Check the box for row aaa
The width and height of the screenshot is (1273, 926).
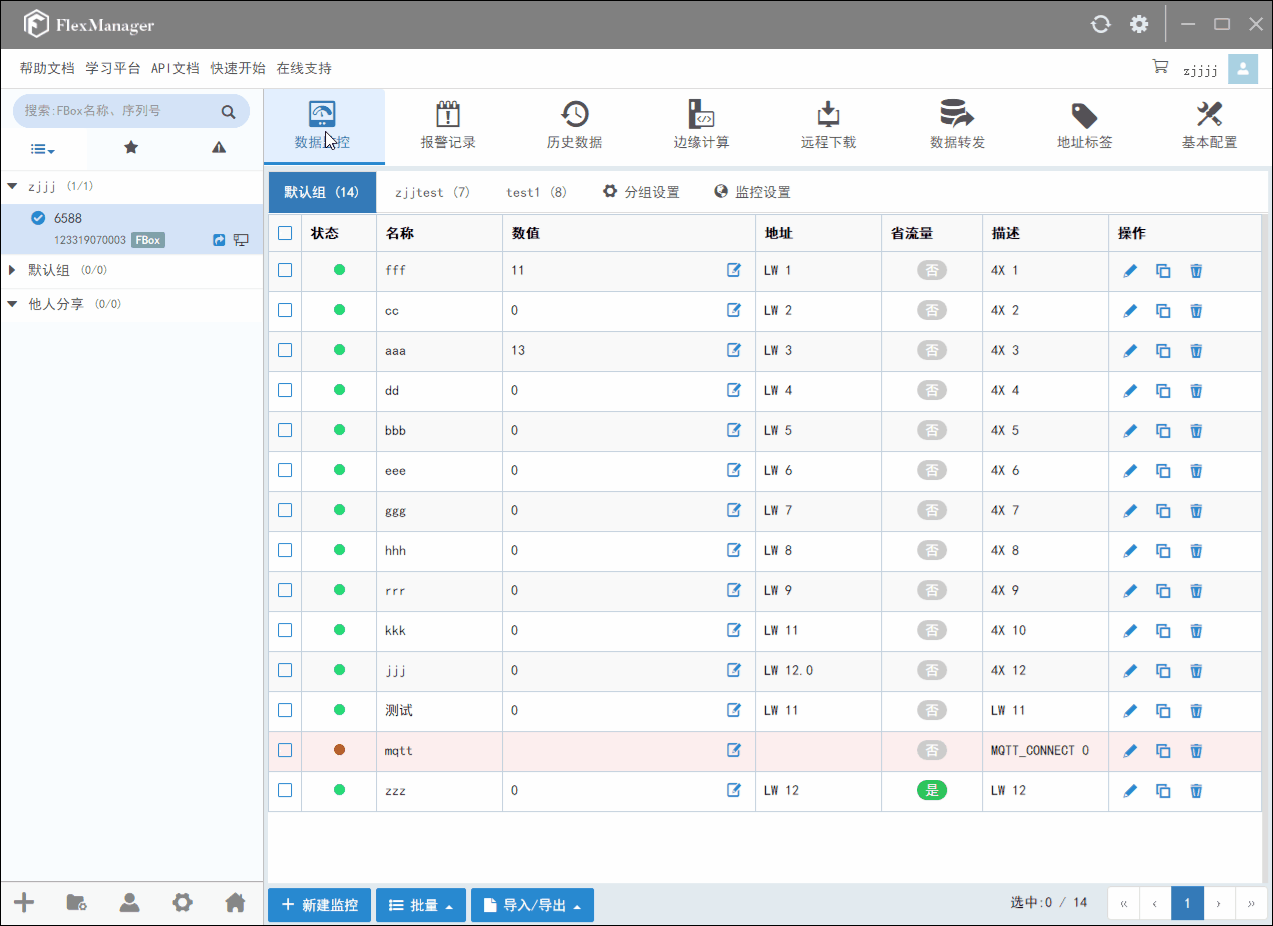(285, 350)
